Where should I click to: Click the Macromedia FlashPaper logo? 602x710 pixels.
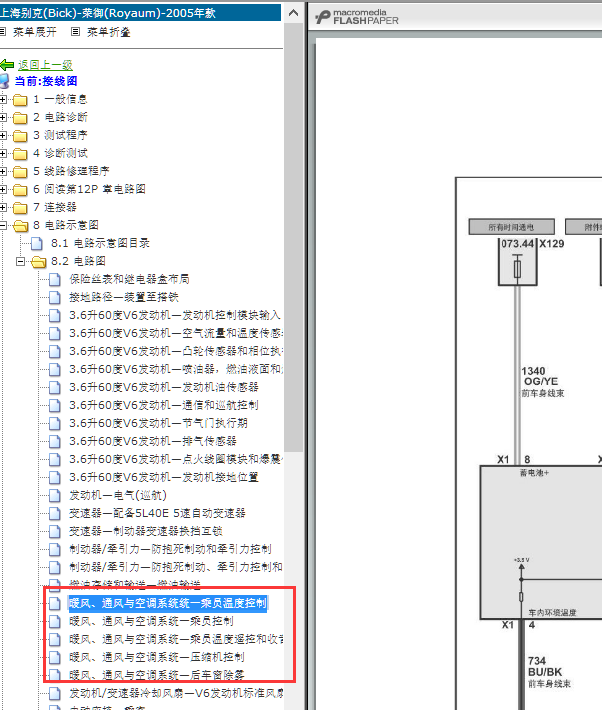click(357, 17)
